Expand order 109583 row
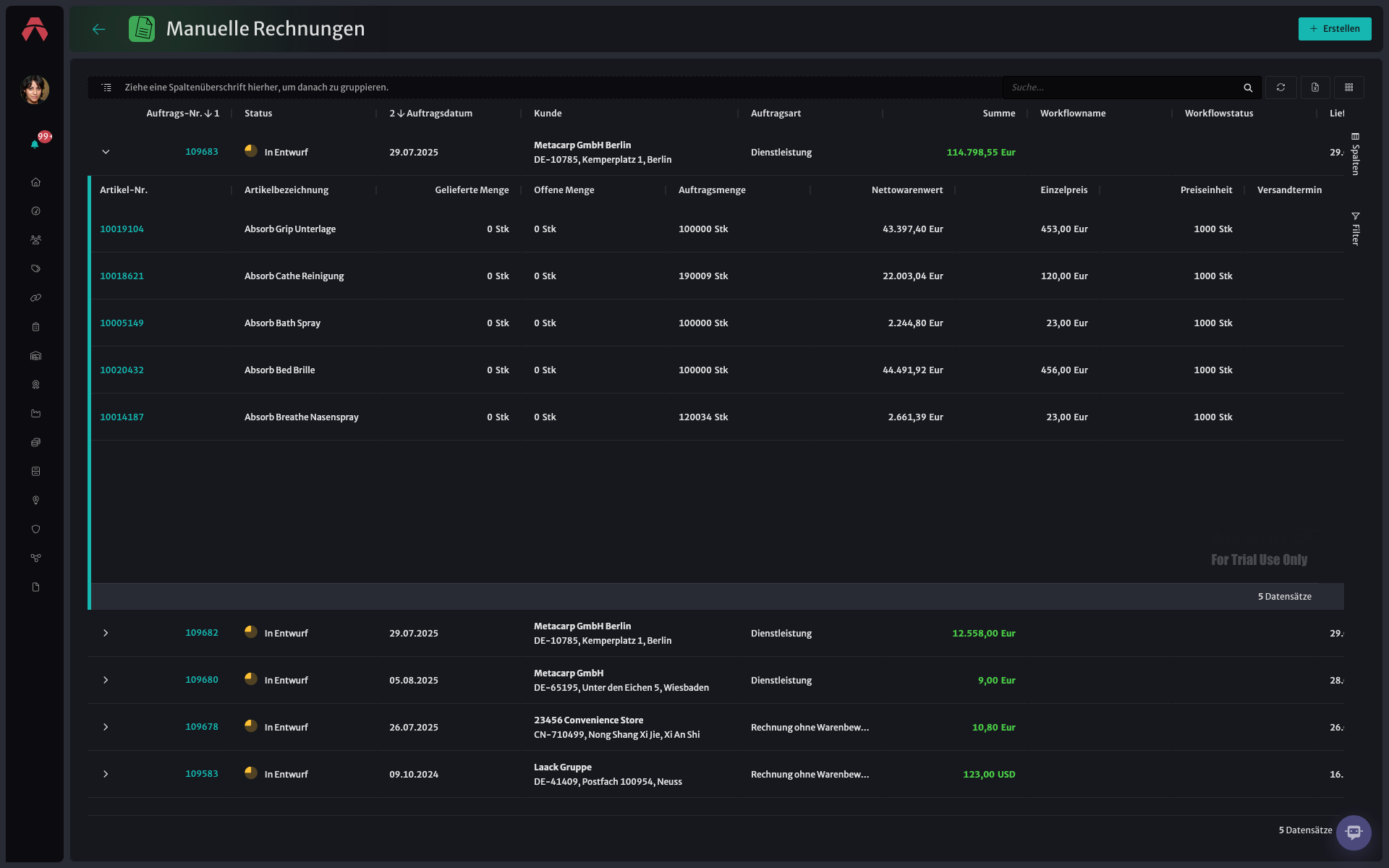 106,774
